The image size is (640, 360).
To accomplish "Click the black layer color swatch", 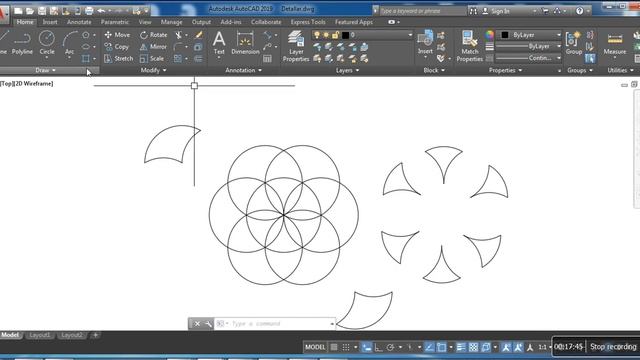I will [x=345, y=35].
